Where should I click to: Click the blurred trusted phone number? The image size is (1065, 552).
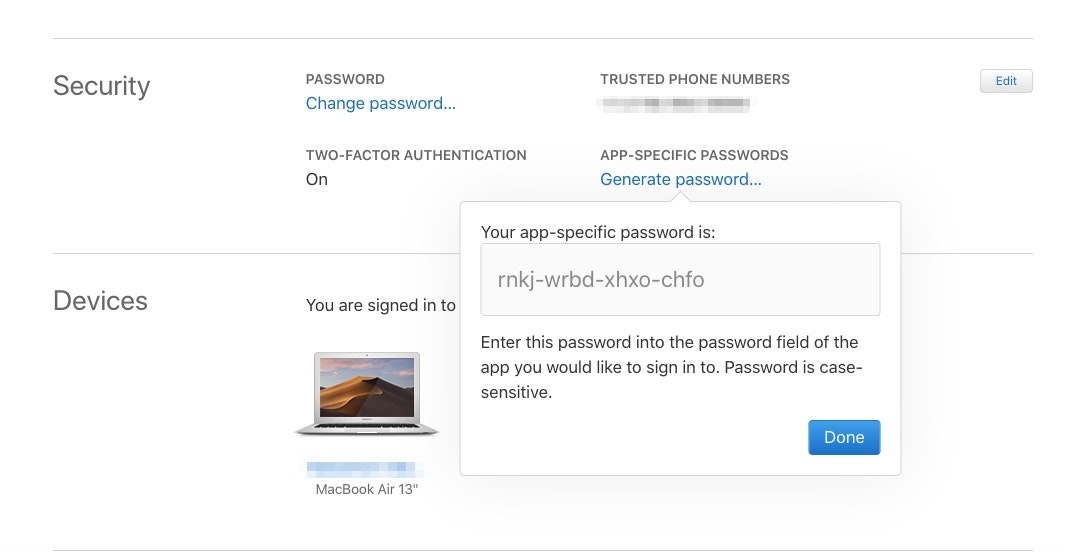(x=674, y=104)
